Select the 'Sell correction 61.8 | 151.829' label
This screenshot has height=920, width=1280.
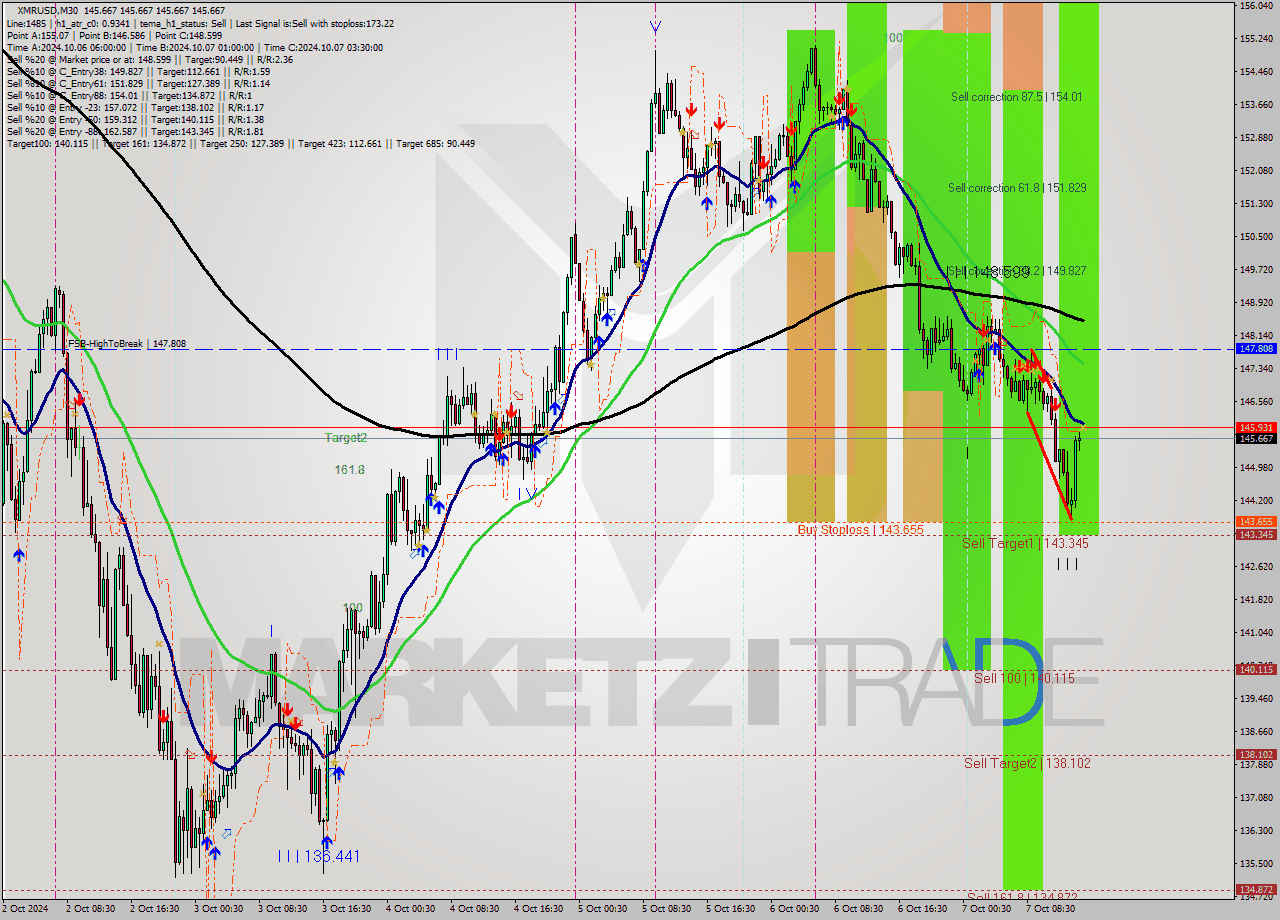click(x=1017, y=187)
